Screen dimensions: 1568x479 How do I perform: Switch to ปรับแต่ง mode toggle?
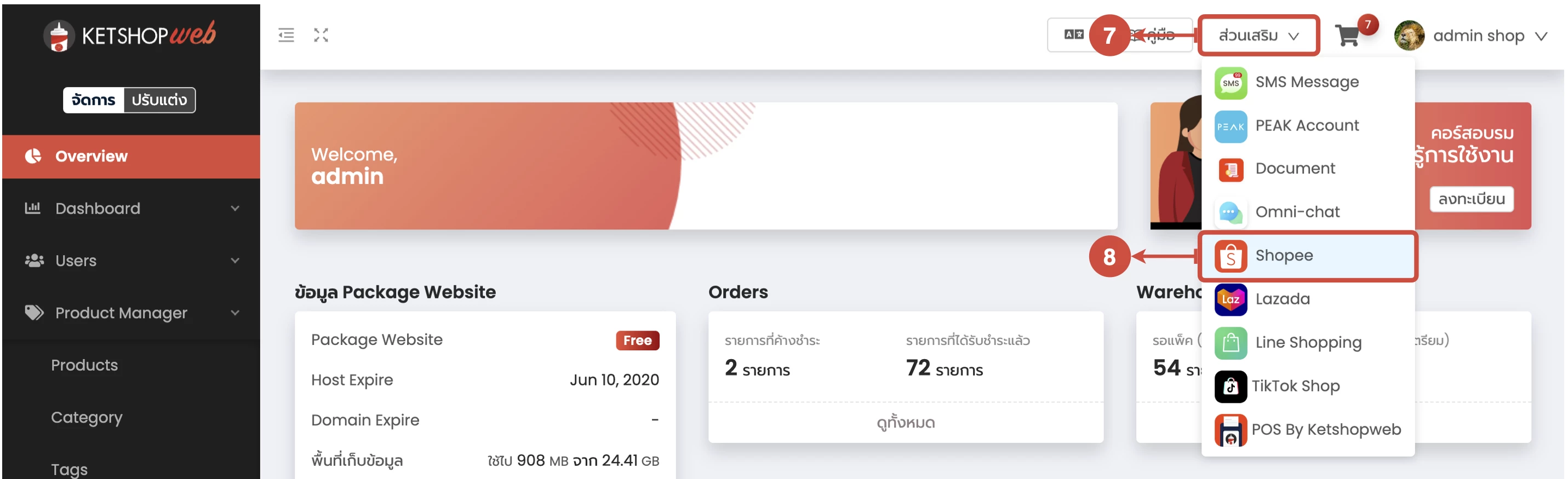click(x=159, y=100)
